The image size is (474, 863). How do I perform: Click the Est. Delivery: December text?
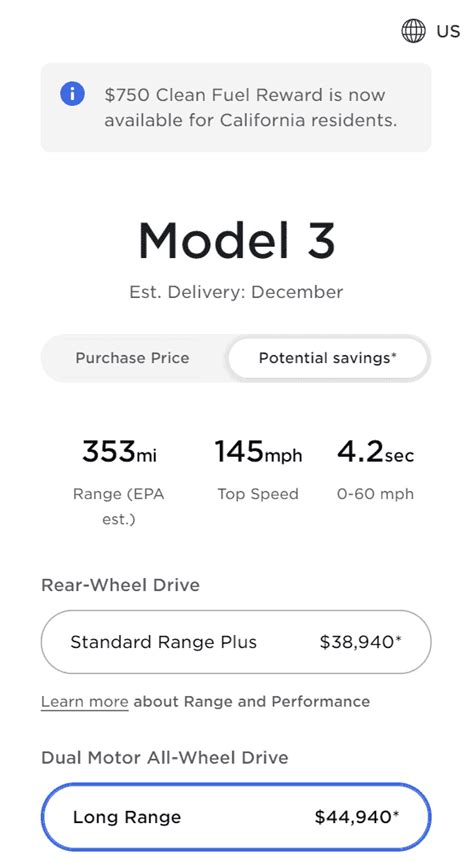tap(236, 292)
